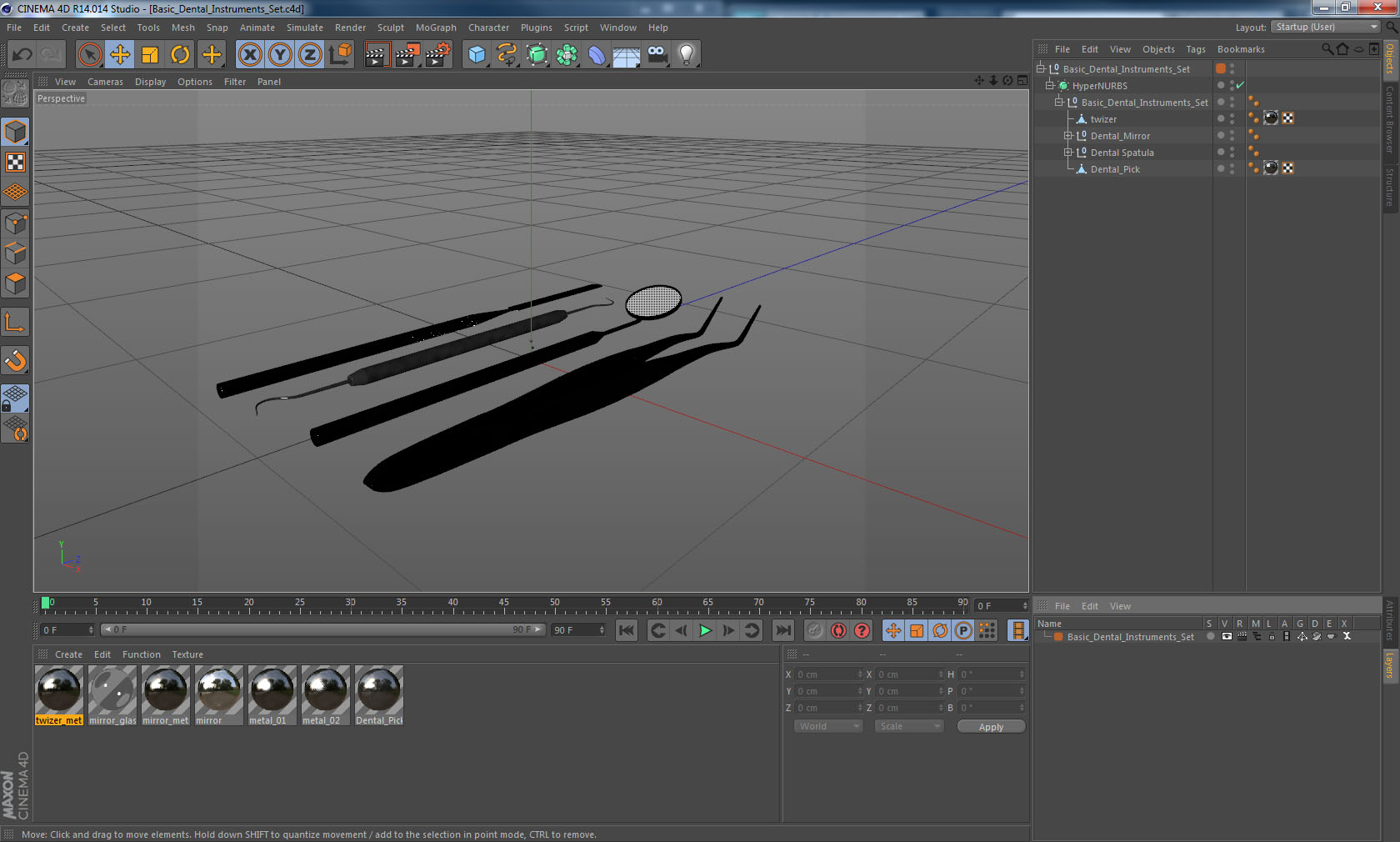
Task: Open the Light object icon
Action: tap(686, 55)
